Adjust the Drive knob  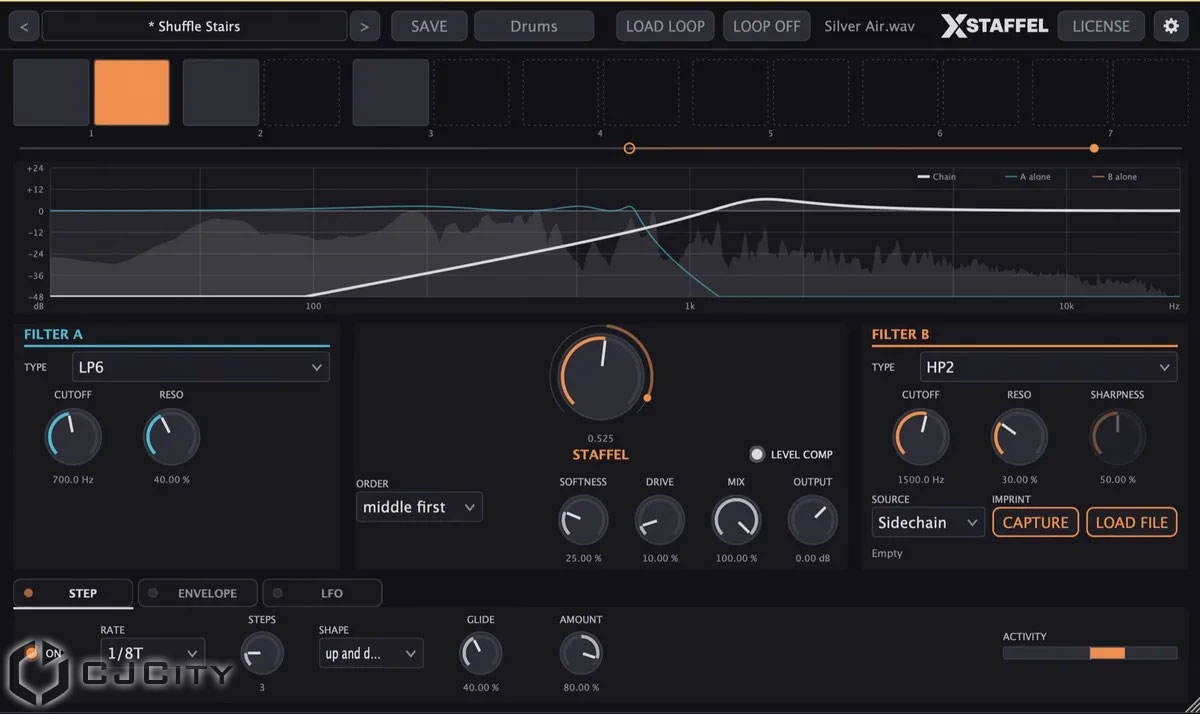660,520
